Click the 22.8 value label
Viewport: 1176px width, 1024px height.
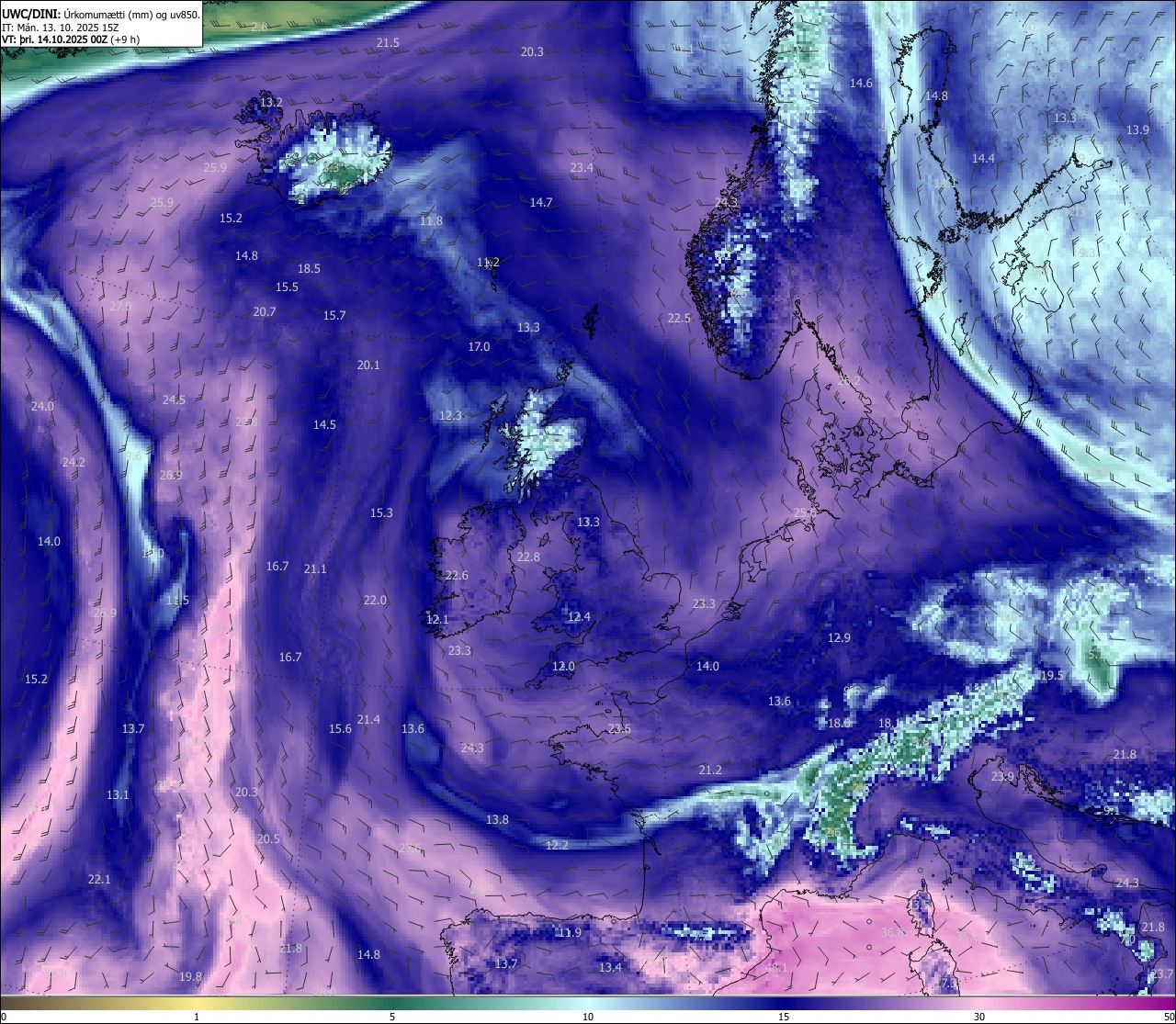[x=528, y=557]
